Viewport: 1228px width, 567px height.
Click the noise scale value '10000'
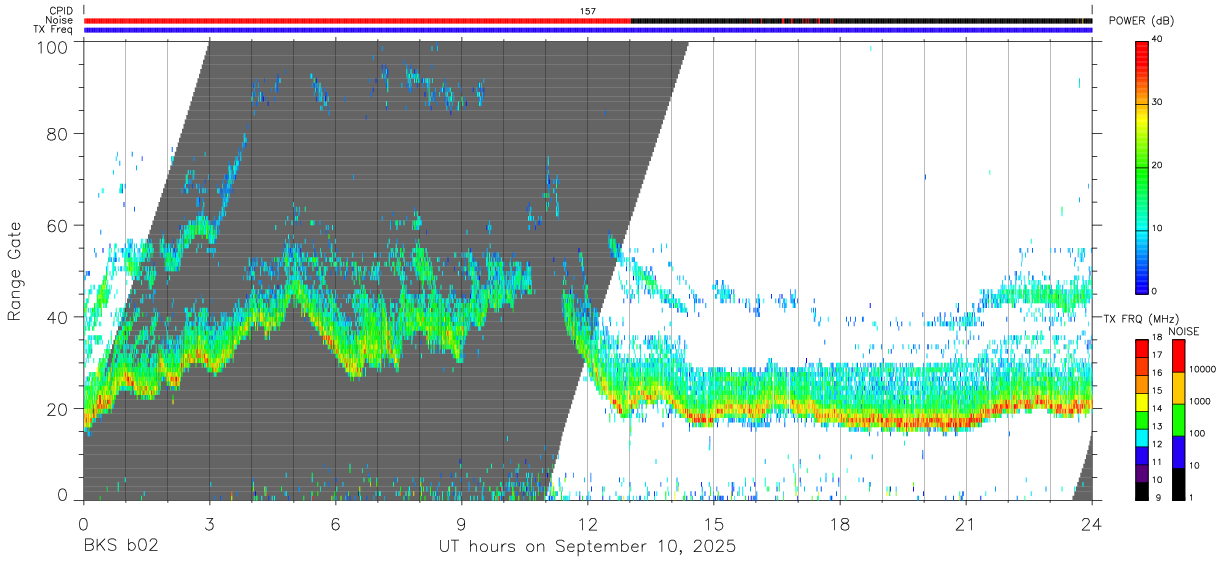coord(1201,370)
